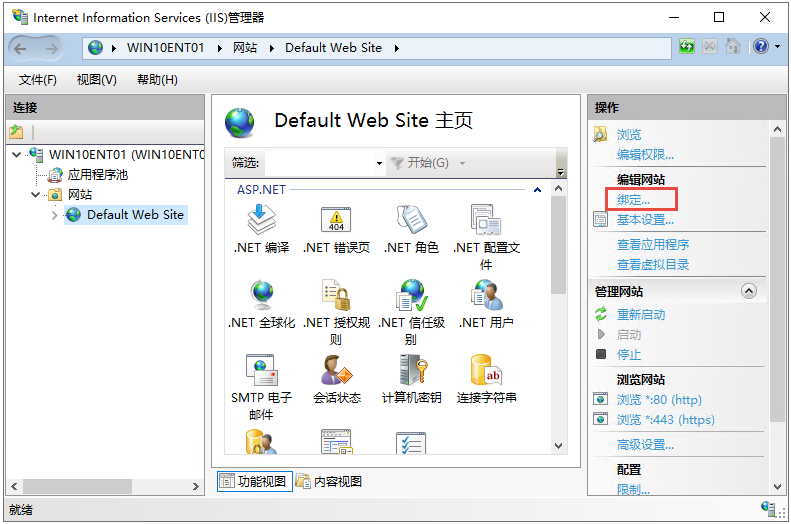This screenshot has height=524, width=791.
Task: Click the create connection icon in 连接 toolbar
Action: coord(16,132)
